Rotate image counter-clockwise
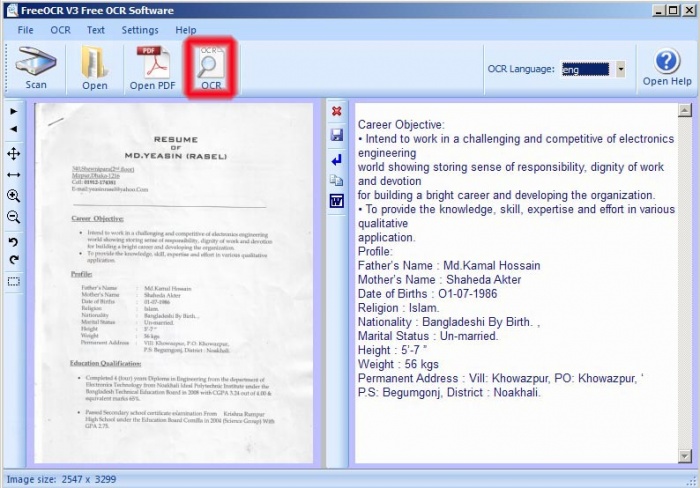This screenshot has height=488, width=700. pos(14,242)
